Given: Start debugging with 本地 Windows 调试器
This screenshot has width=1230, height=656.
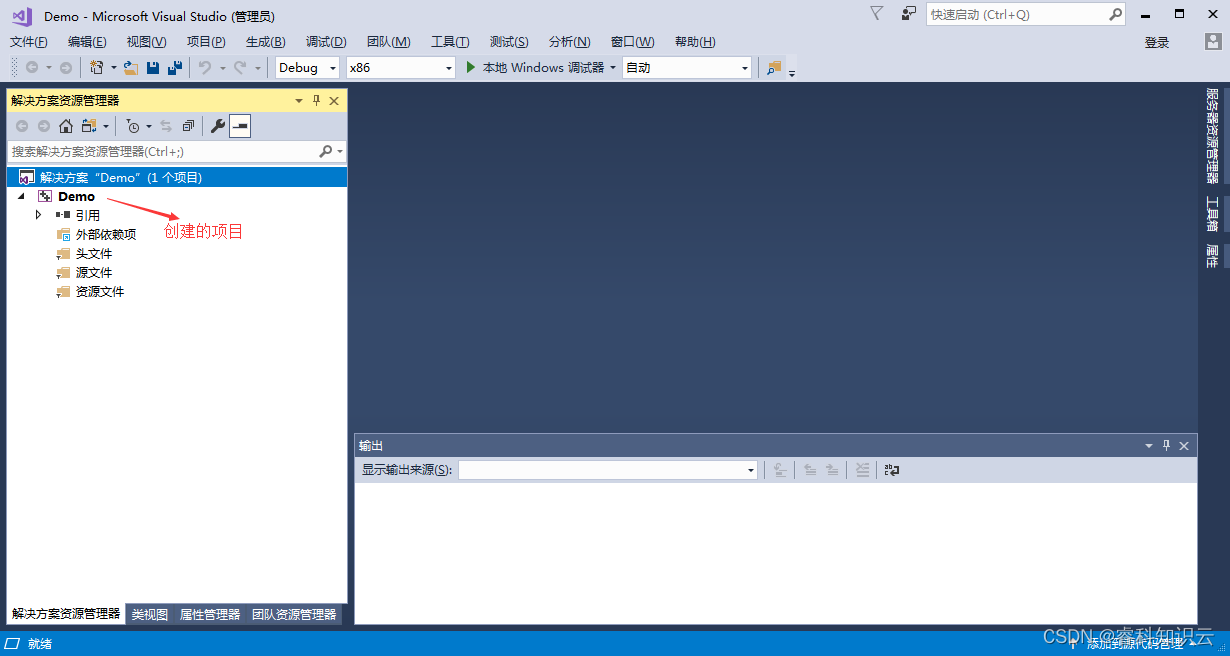Looking at the screenshot, I should tap(535, 67).
